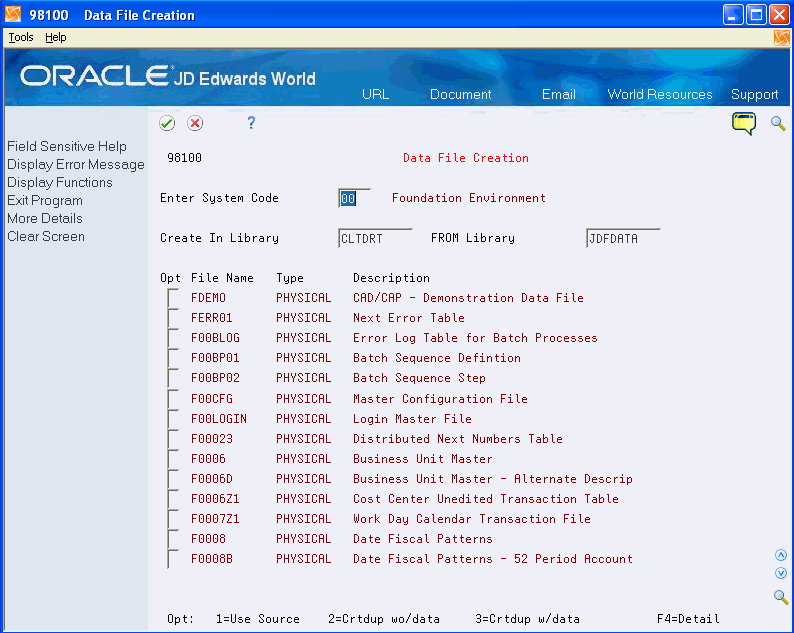Click the application icon in title bar
This screenshot has width=794, height=633.
[13, 14]
